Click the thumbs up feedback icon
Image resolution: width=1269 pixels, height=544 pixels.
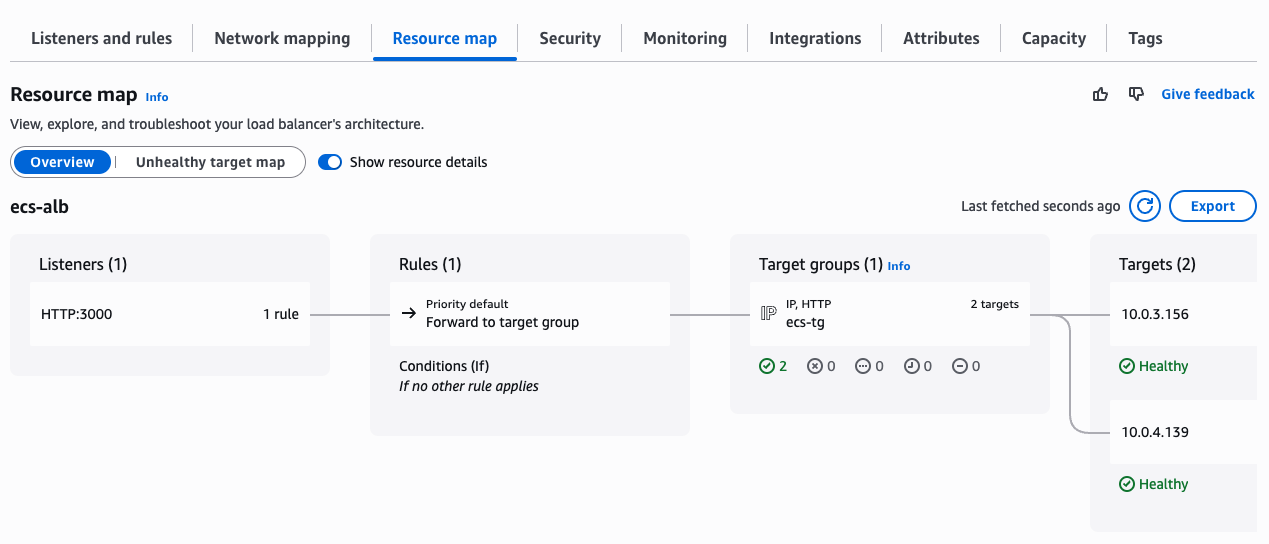1100,94
